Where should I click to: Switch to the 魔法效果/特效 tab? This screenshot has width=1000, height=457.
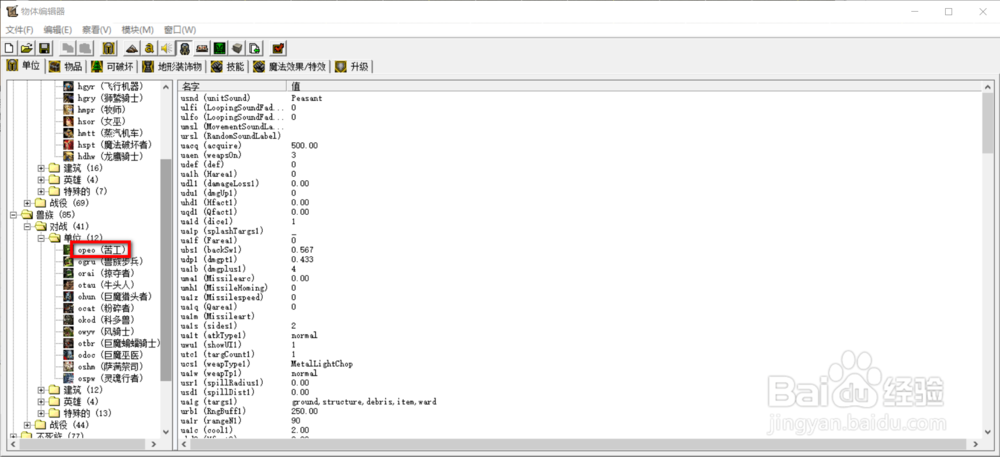coord(290,66)
